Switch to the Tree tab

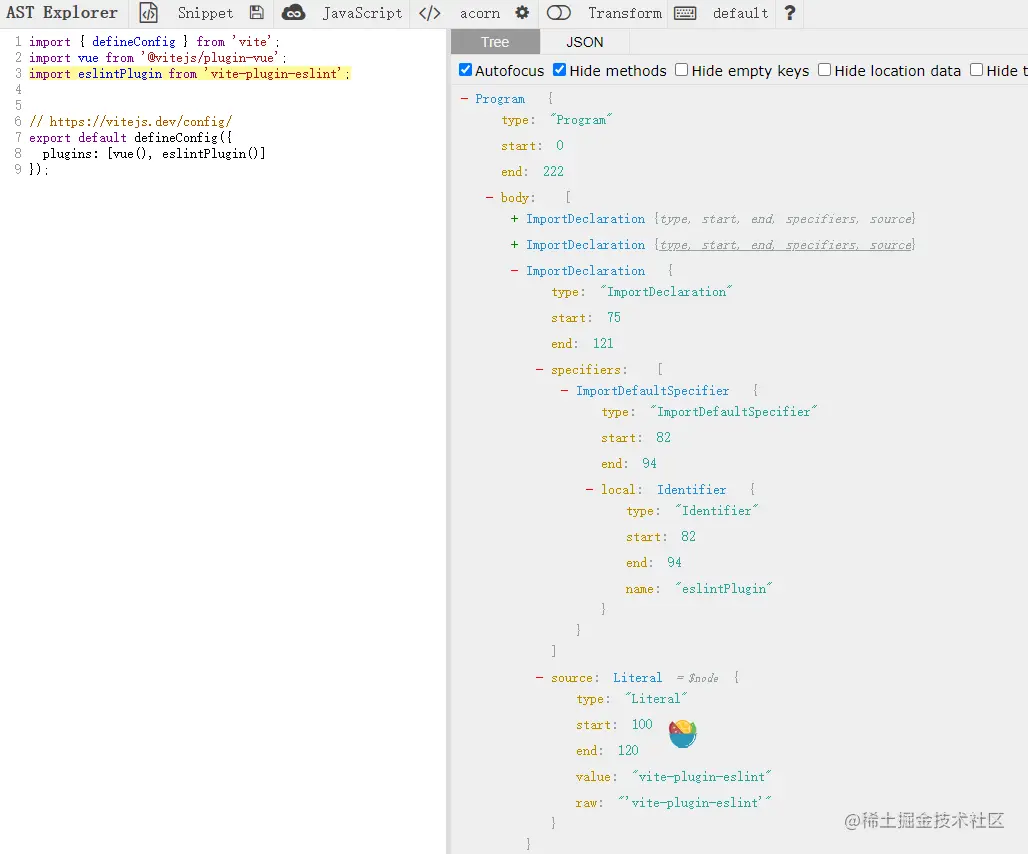495,42
